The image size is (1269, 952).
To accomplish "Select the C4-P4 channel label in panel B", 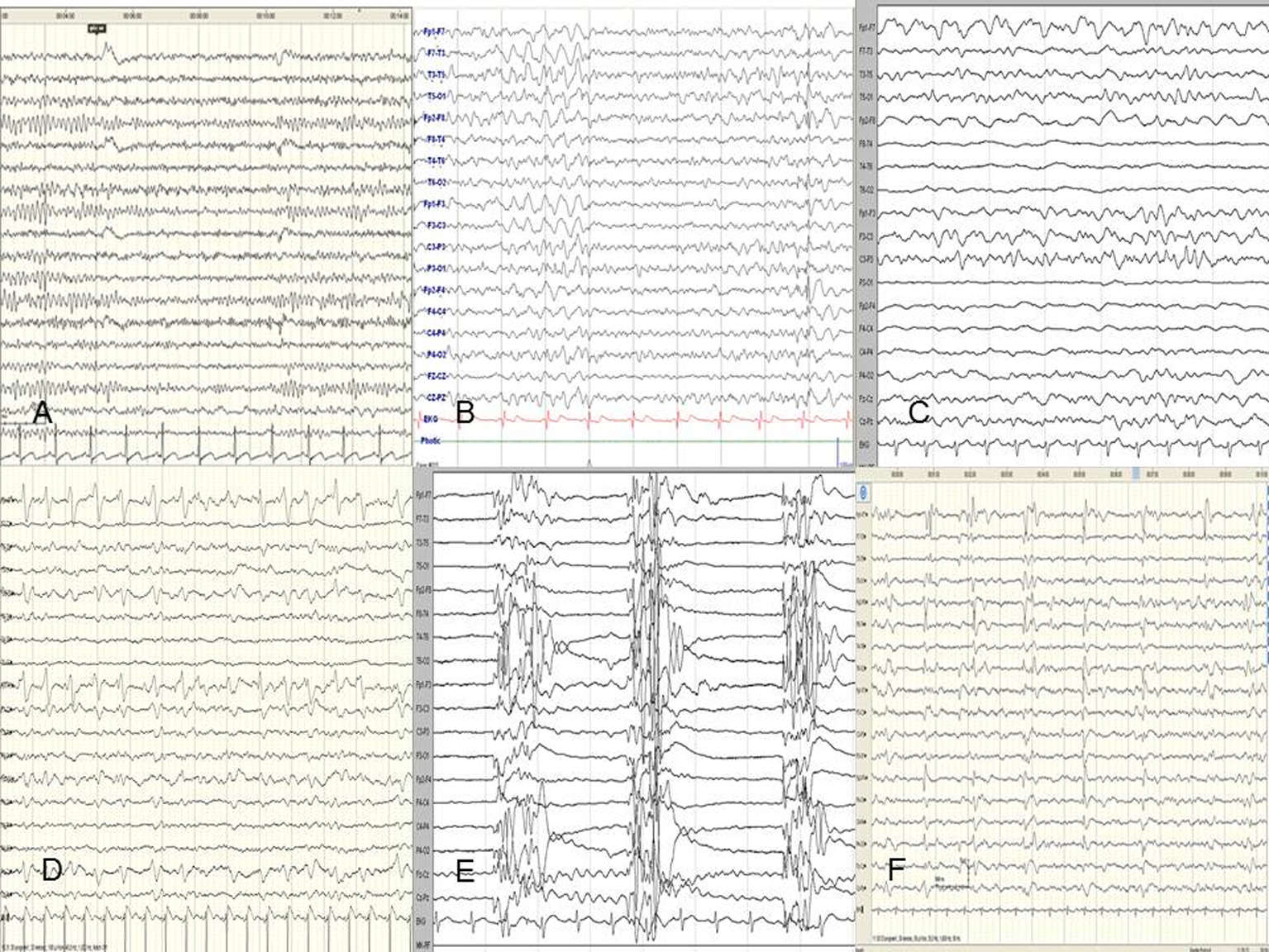I will point(436,333).
